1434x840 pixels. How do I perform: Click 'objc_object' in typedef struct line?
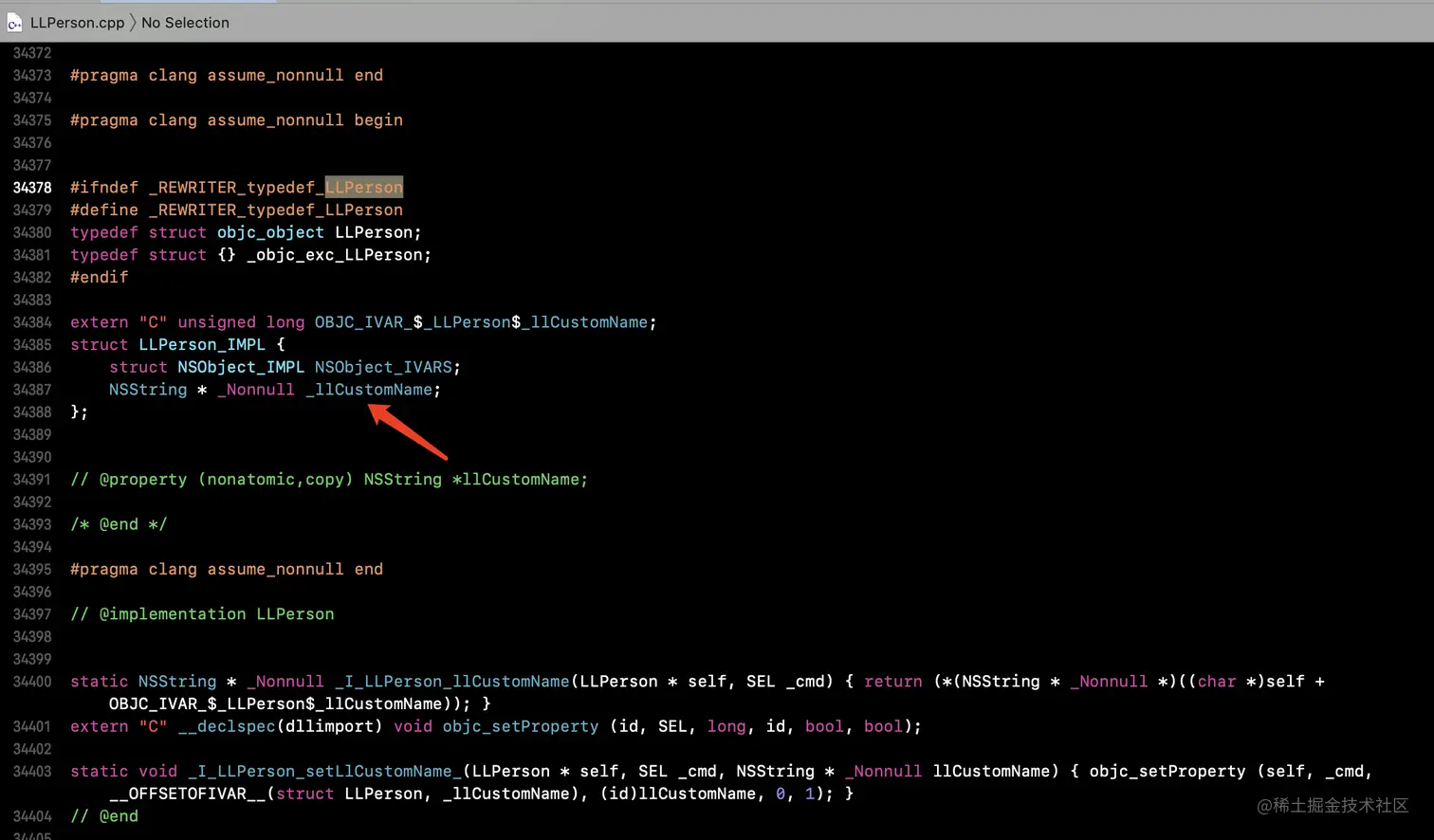(x=270, y=232)
